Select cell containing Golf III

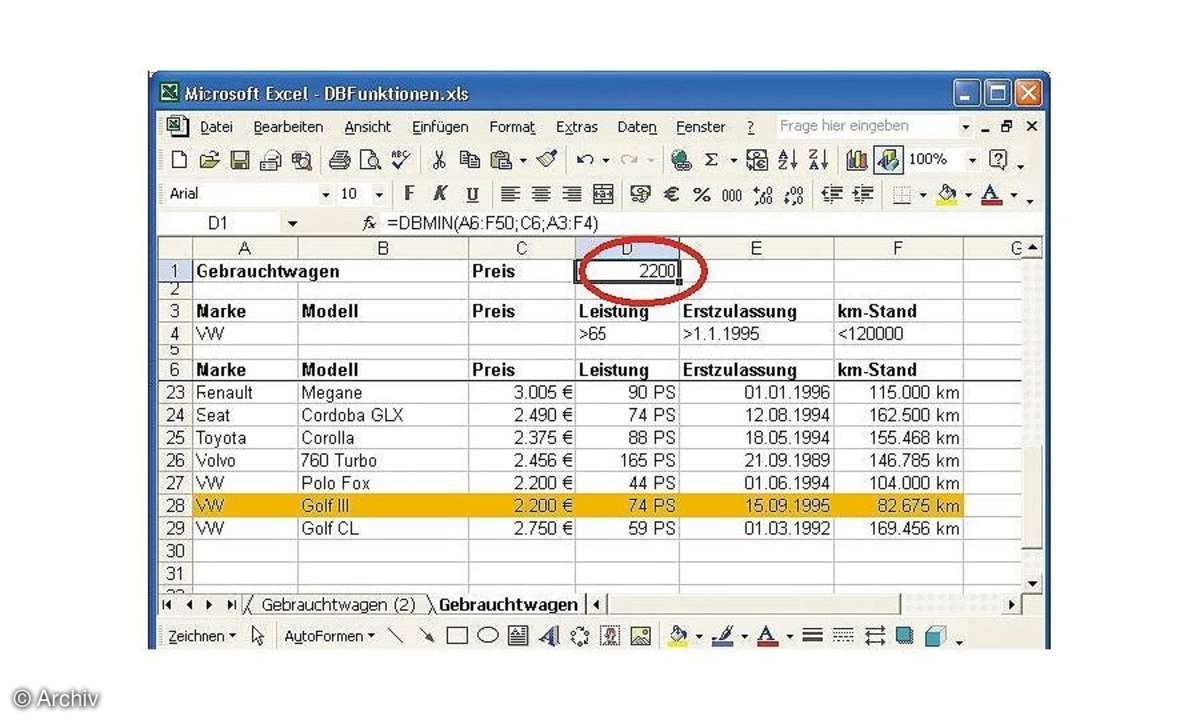pos(383,505)
